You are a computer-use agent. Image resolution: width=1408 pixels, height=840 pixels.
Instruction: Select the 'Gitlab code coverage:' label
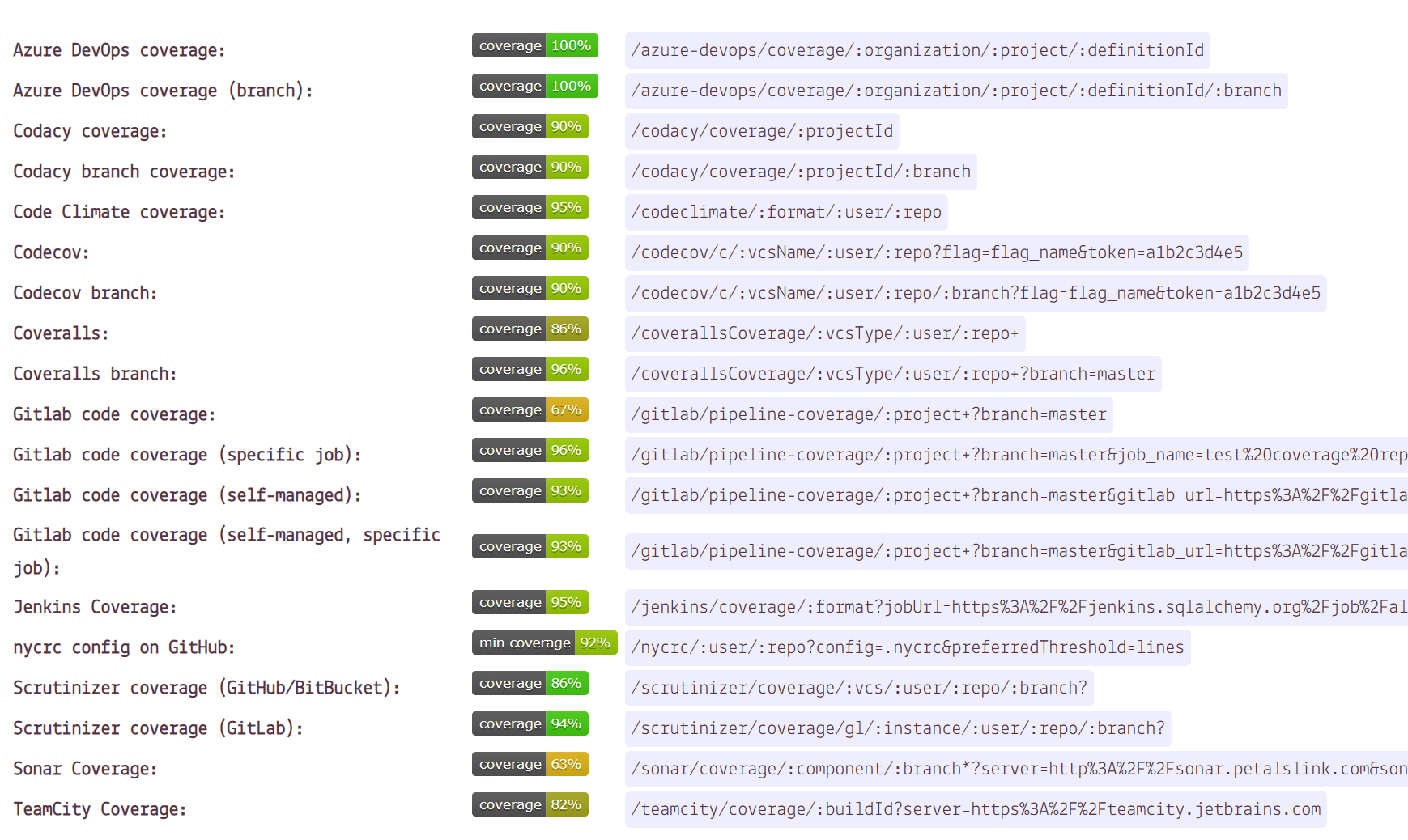point(114,414)
